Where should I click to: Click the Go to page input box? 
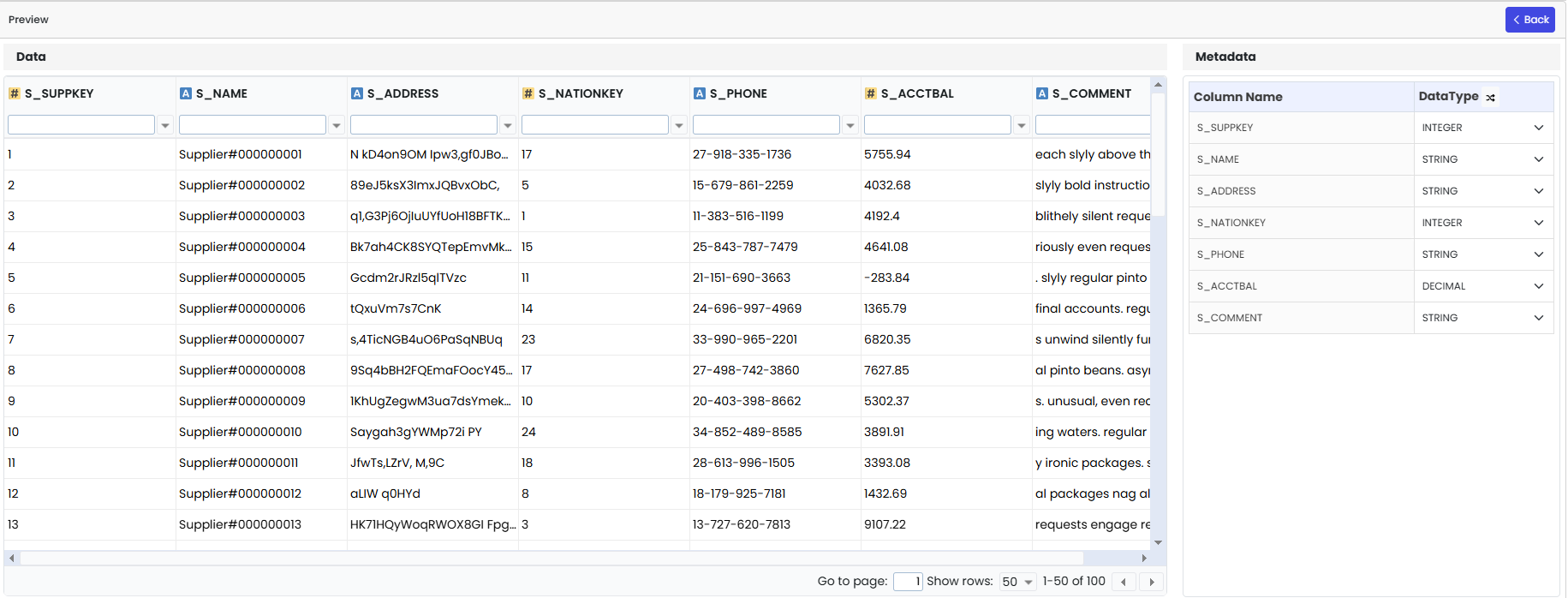(x=908, y=582)
